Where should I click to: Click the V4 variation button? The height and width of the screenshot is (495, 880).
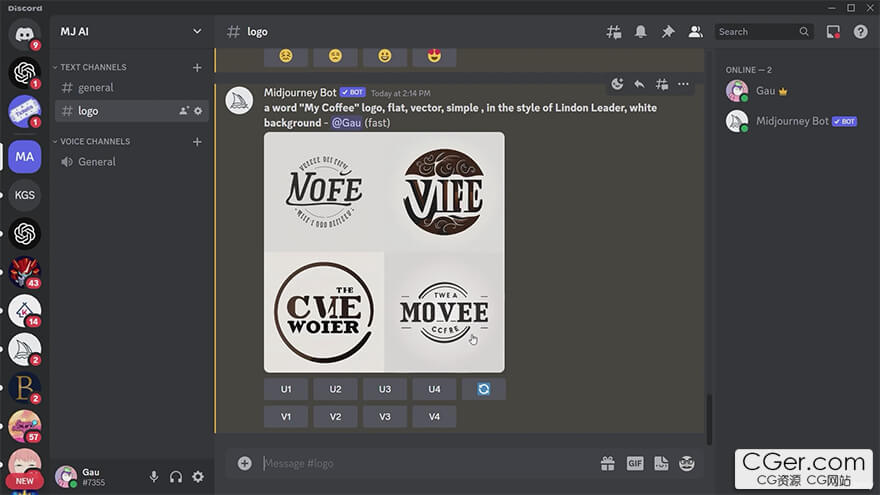pos(434,416)
